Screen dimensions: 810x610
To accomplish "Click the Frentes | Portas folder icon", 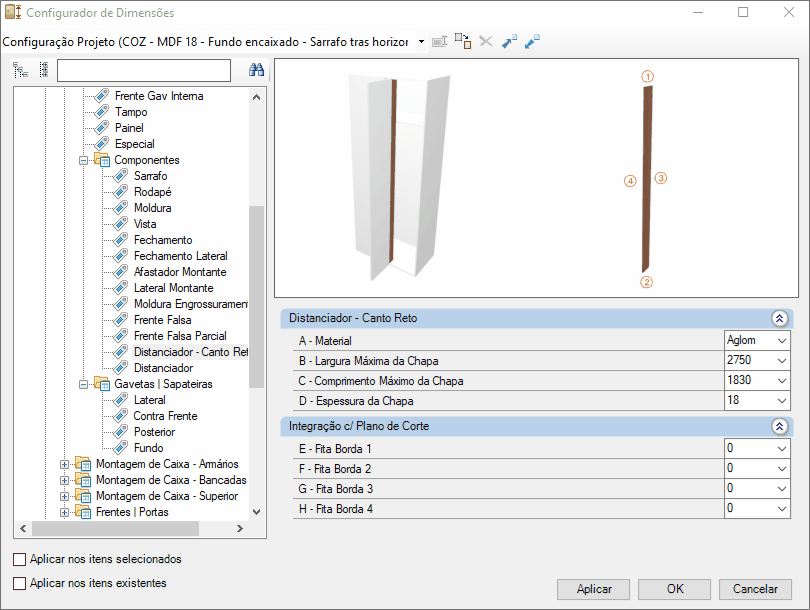I will [x=83, y=512].
